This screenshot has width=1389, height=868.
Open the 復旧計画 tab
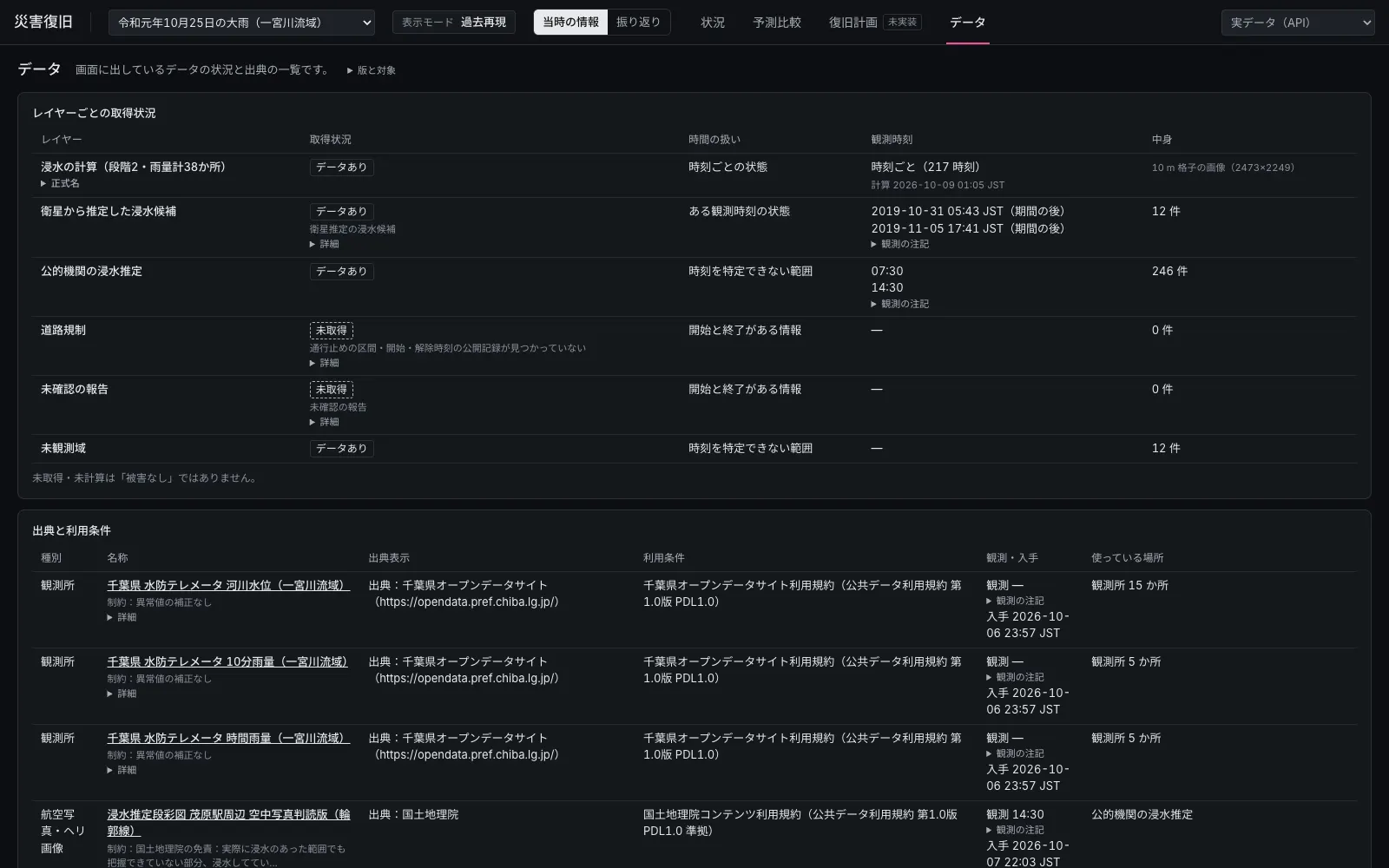852,23
